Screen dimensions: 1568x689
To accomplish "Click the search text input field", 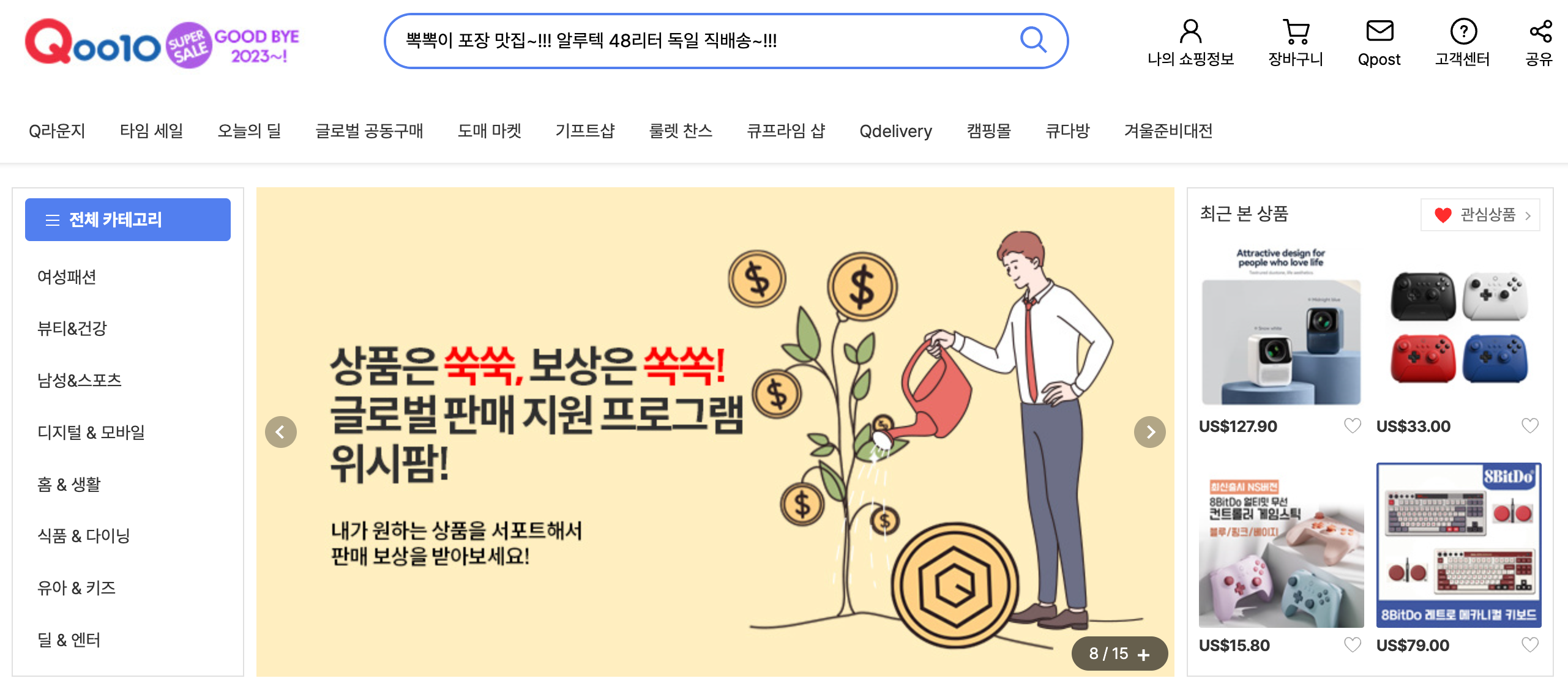I will click(x=704, y=41).
